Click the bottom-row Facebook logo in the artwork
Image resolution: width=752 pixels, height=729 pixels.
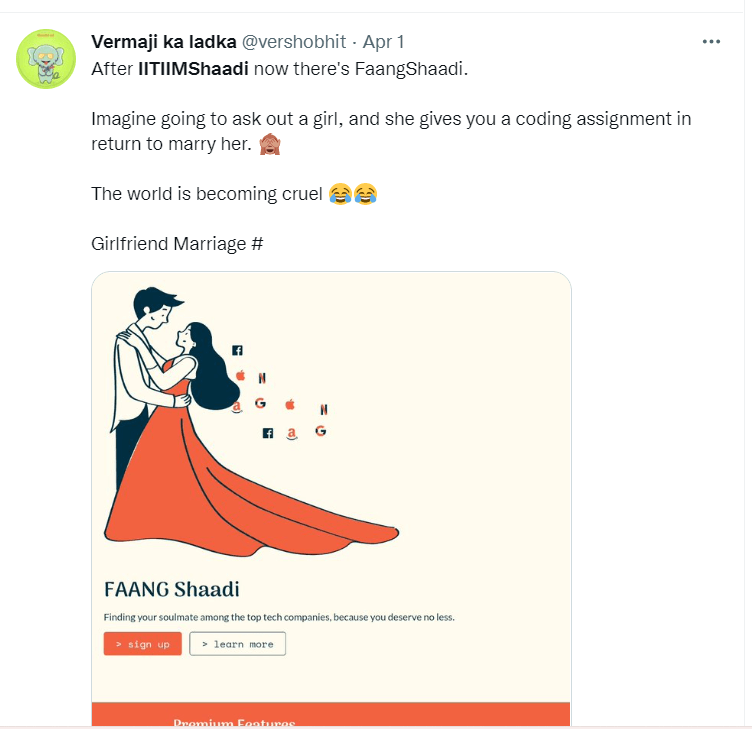pos(267,433)
